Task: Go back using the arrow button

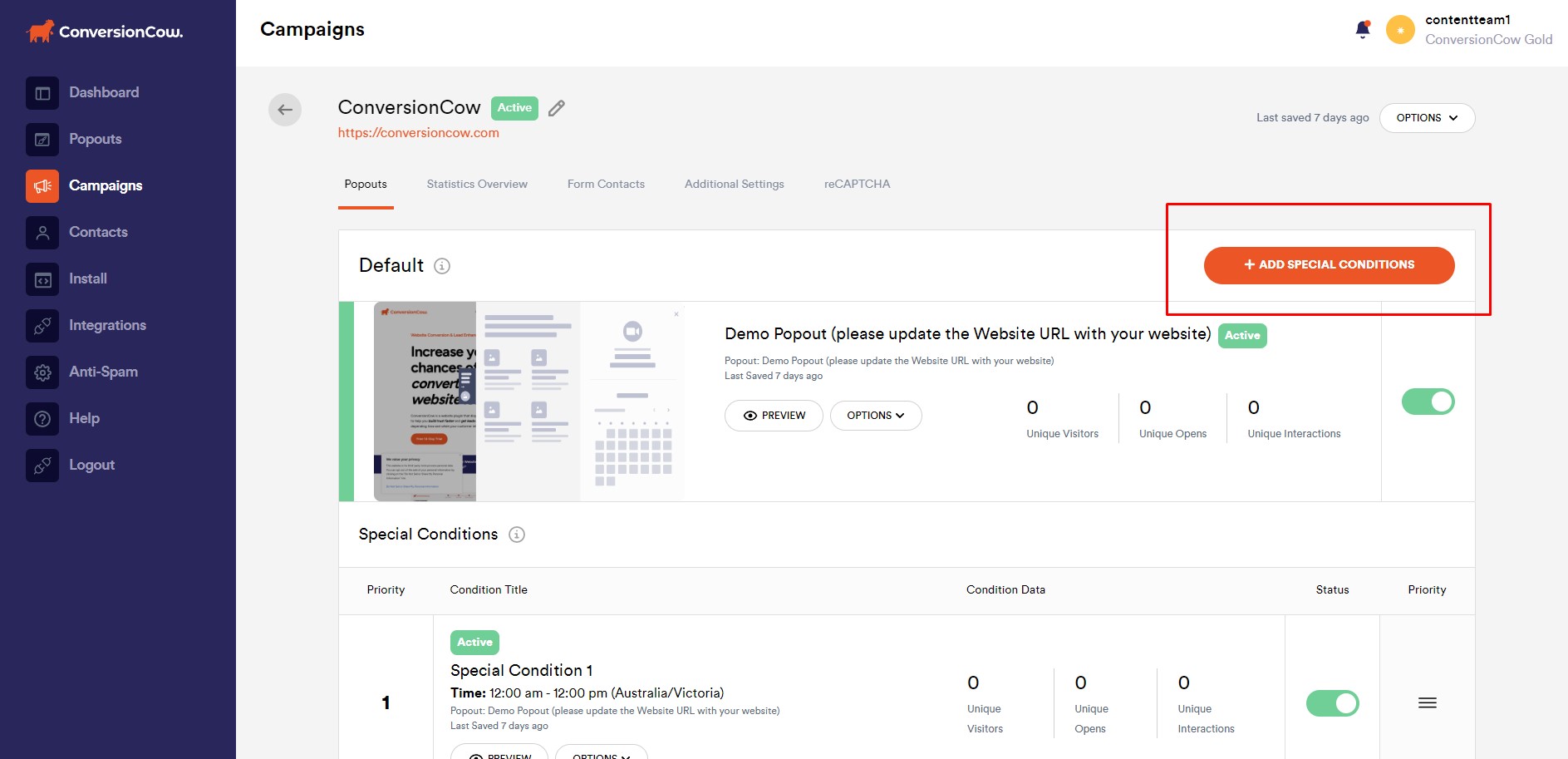Action: coord(285,110)
